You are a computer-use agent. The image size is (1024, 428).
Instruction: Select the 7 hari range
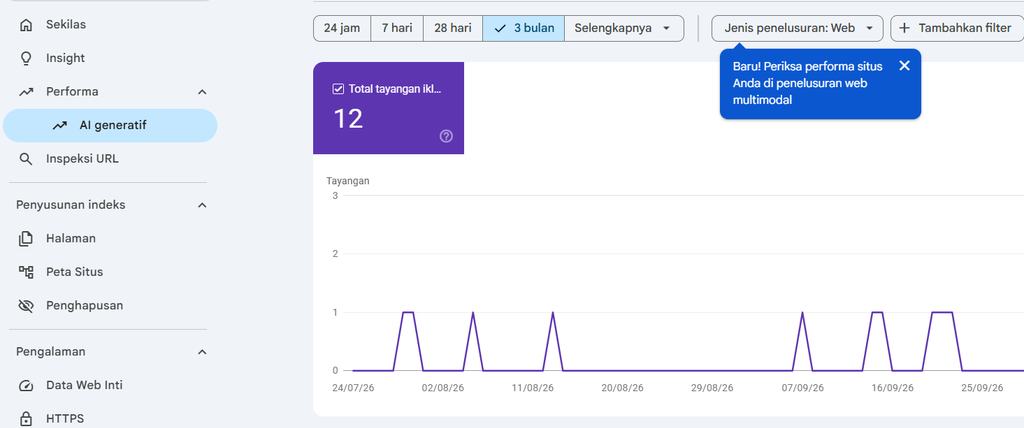[x=397, y=28]
